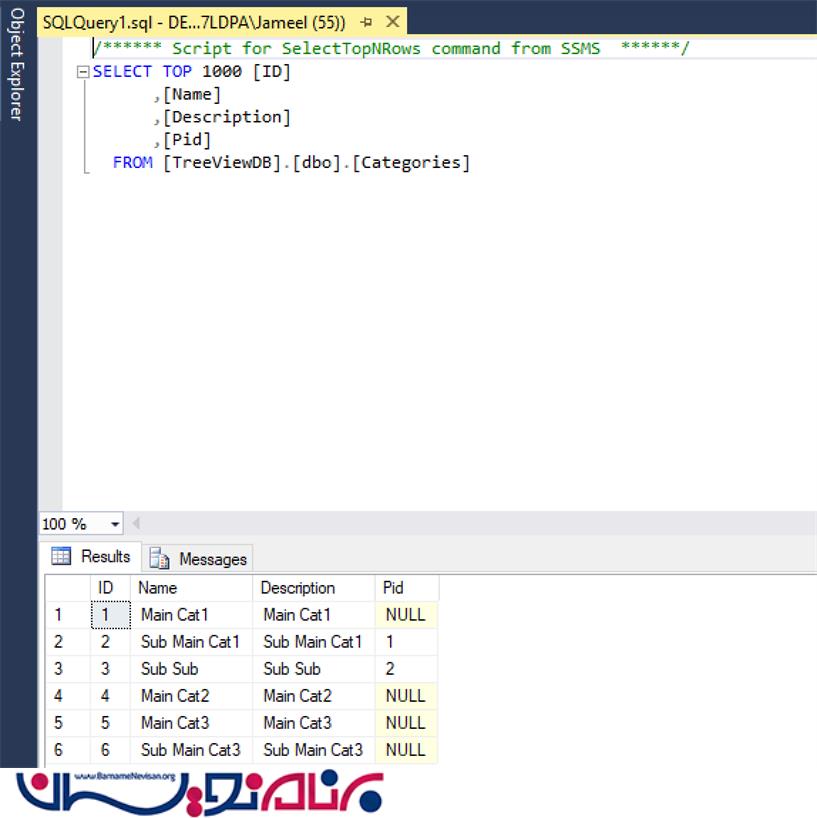Select the Name column header
Image resolution: width=817 pixels, height=818 pixels.
pos(191,588)
